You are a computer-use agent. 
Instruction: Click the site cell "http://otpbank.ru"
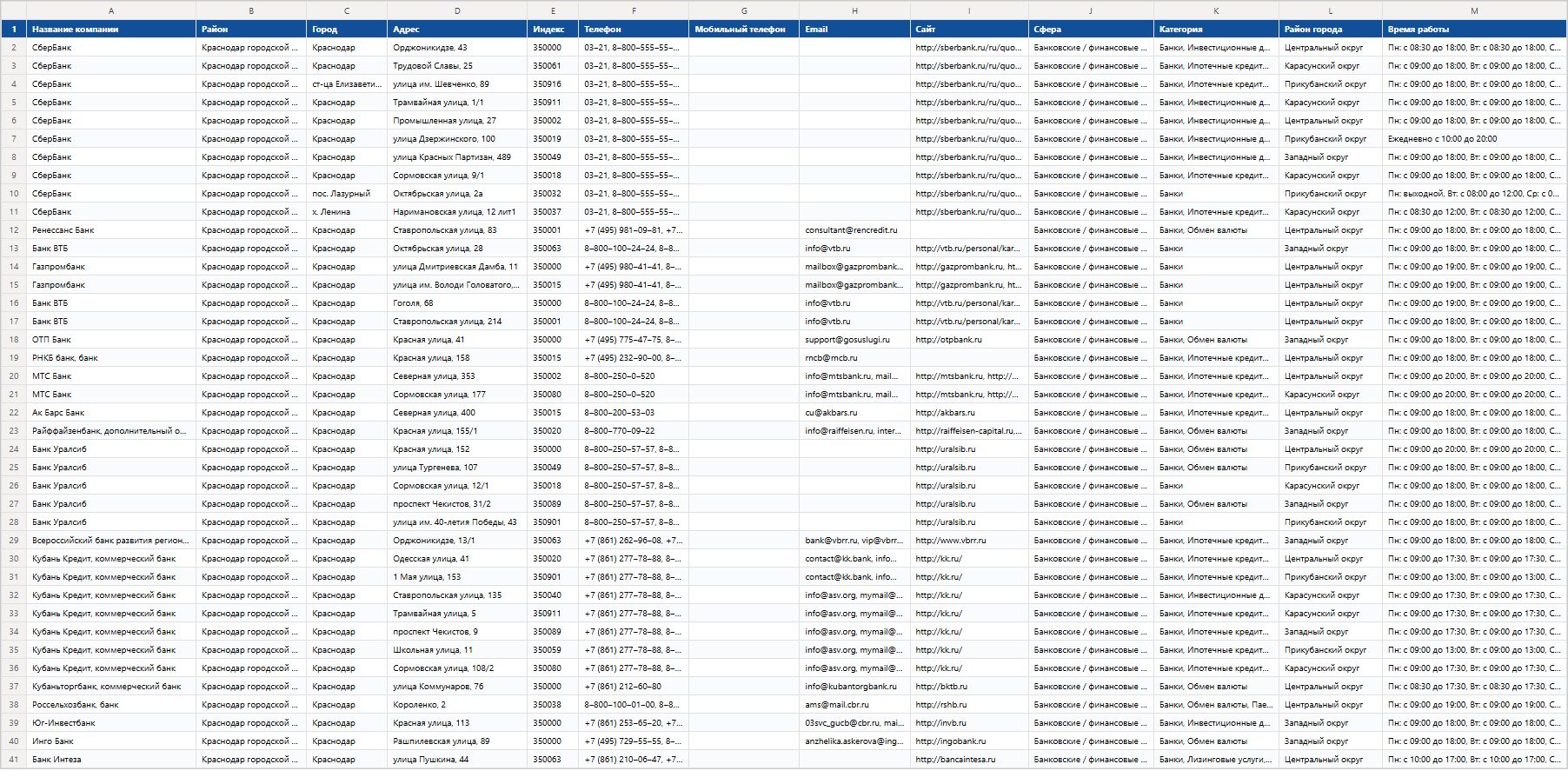pos(969,340)
